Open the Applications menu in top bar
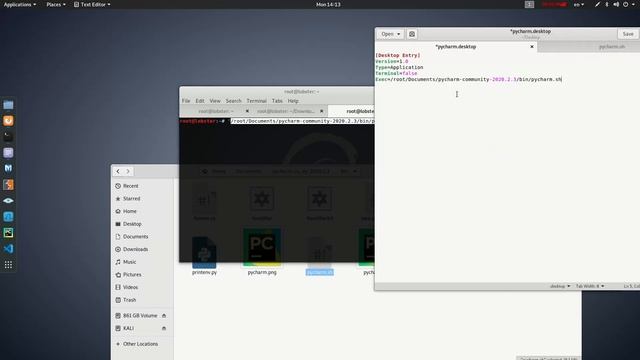The height and width of the screenshot is (360, 640). 20,4
